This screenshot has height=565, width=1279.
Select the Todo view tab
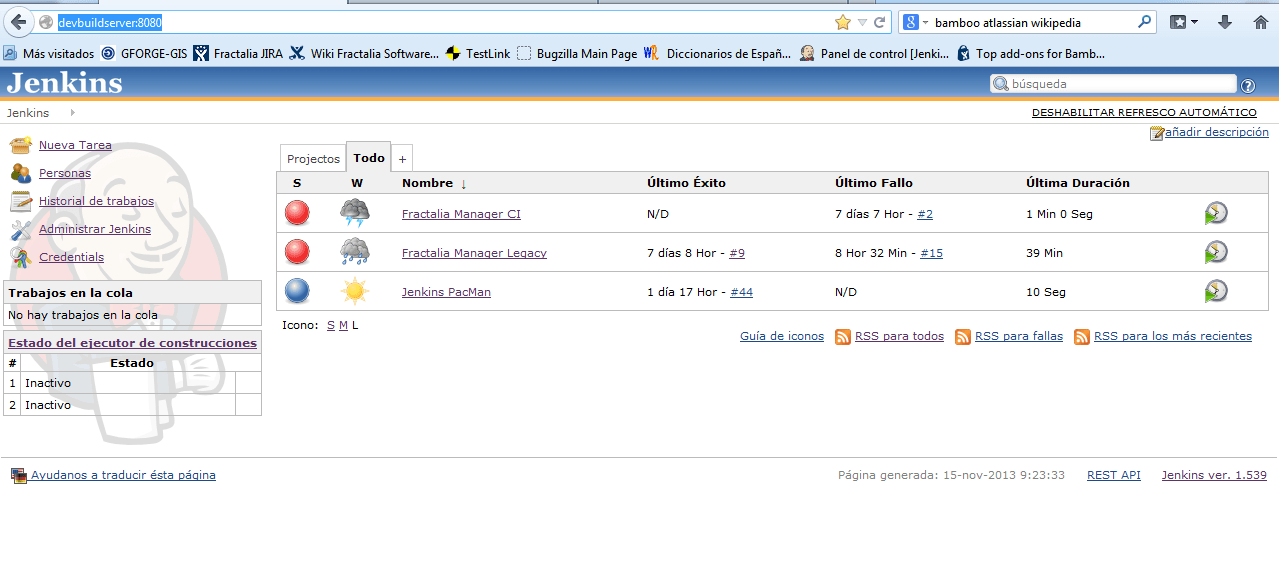(x=369, y=158)
